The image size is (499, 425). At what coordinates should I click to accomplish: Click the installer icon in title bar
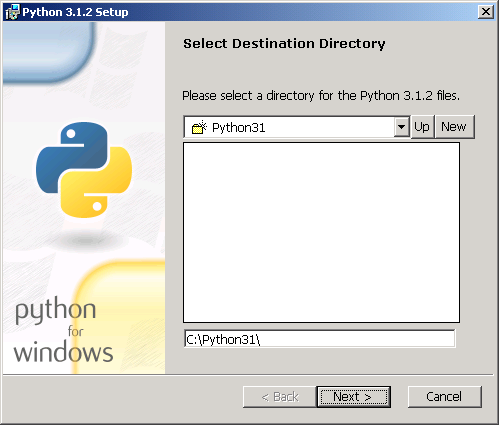click(x=12, y=12)
